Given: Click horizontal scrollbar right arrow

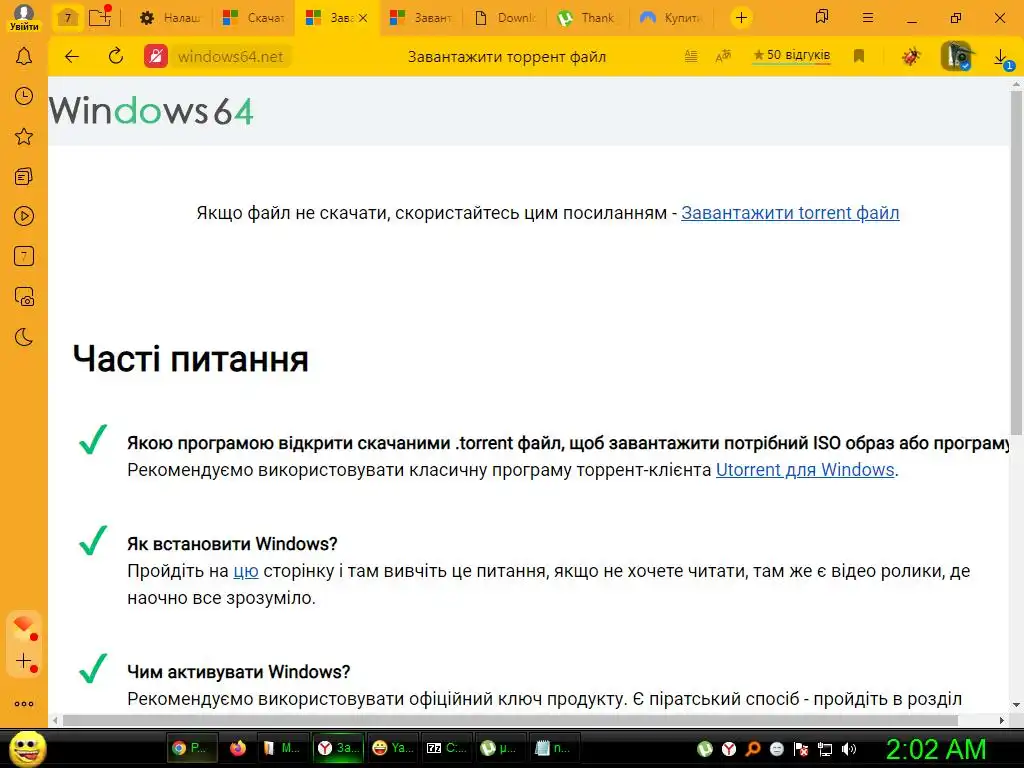Looking at the screenshot, I should pyautogui.click(x=1002, y=720).
